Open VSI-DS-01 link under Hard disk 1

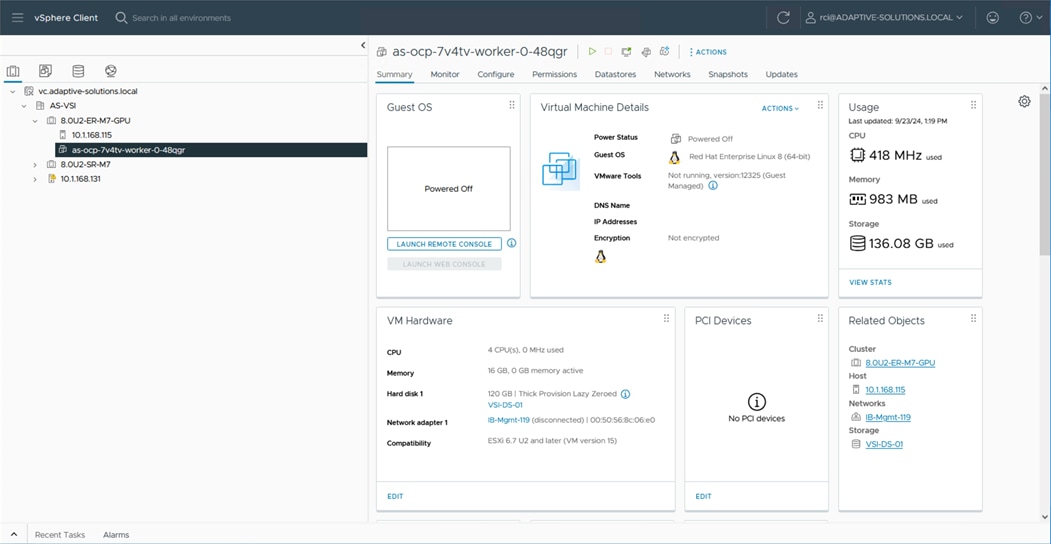coord(505,405)
